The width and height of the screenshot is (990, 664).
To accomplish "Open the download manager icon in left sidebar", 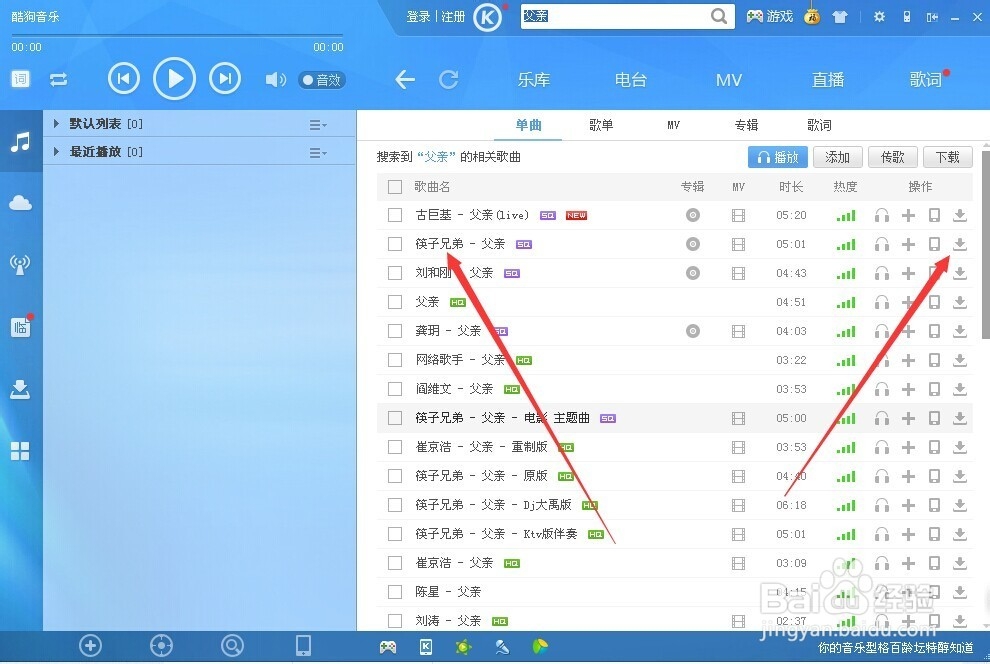I will 19,390.
